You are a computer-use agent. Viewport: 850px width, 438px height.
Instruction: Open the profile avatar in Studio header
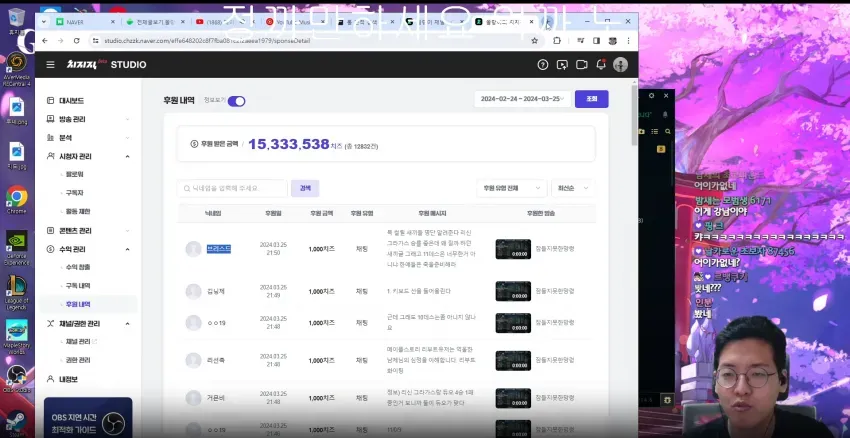[620, 65]
